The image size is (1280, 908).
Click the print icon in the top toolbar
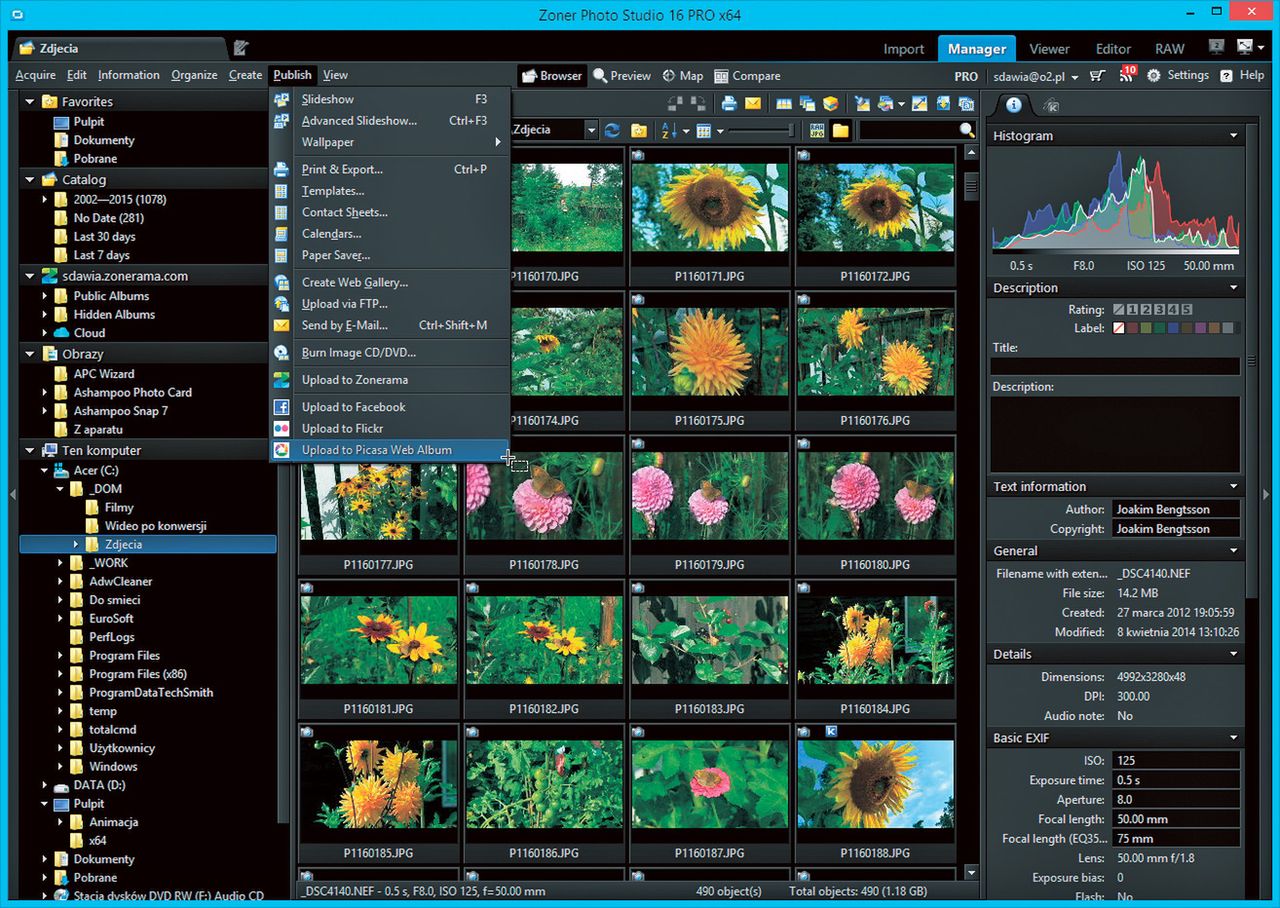[729, 104]
